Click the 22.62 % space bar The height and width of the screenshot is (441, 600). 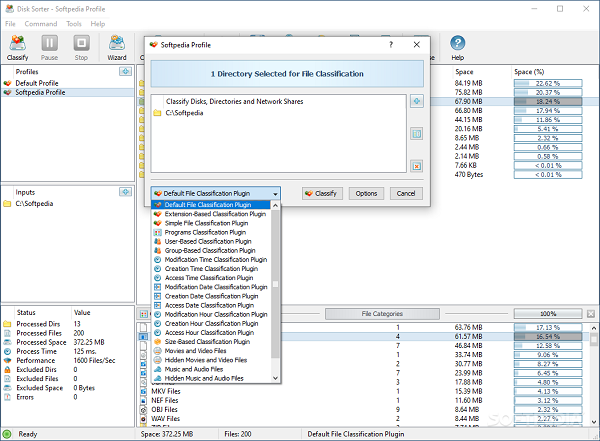[548, 83]
